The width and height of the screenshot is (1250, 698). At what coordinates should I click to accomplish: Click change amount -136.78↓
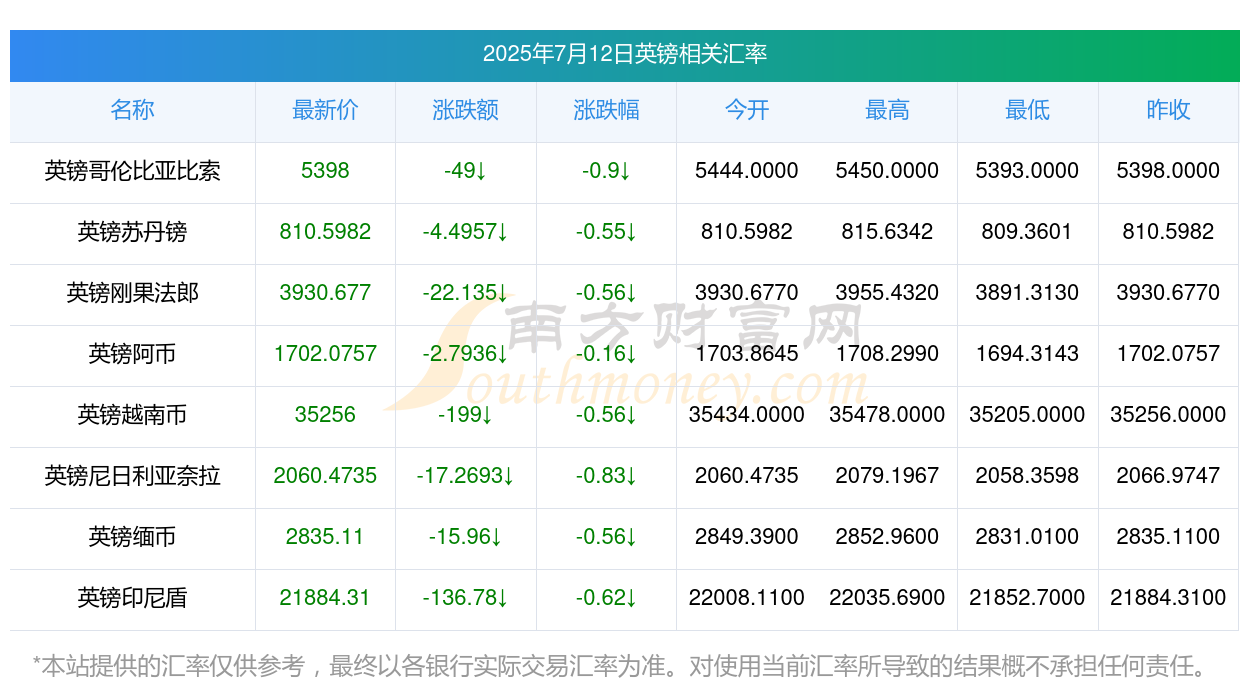tap(466, 598)
